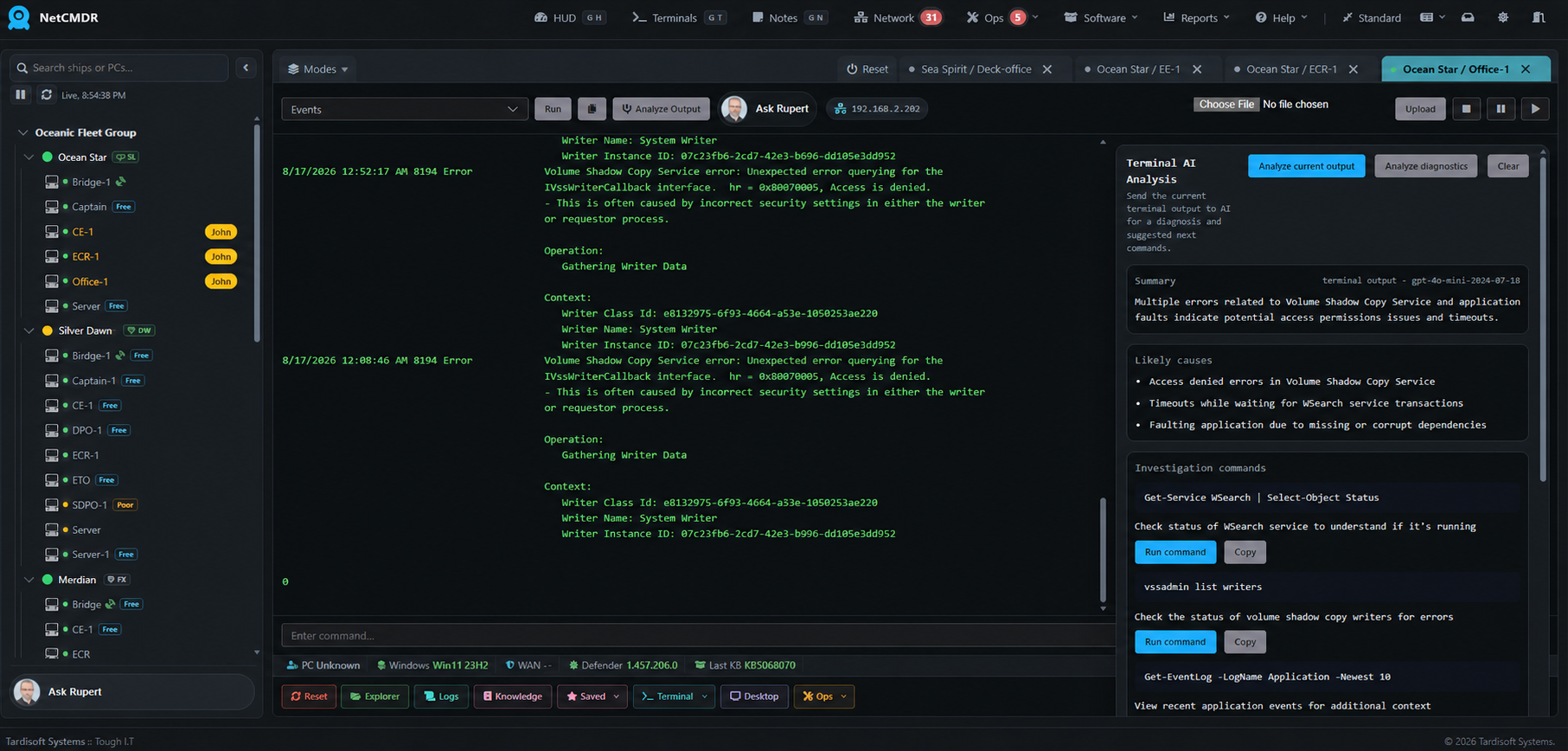
Task: Pause the live fleet refresh
Action: [x=21, y=95]
